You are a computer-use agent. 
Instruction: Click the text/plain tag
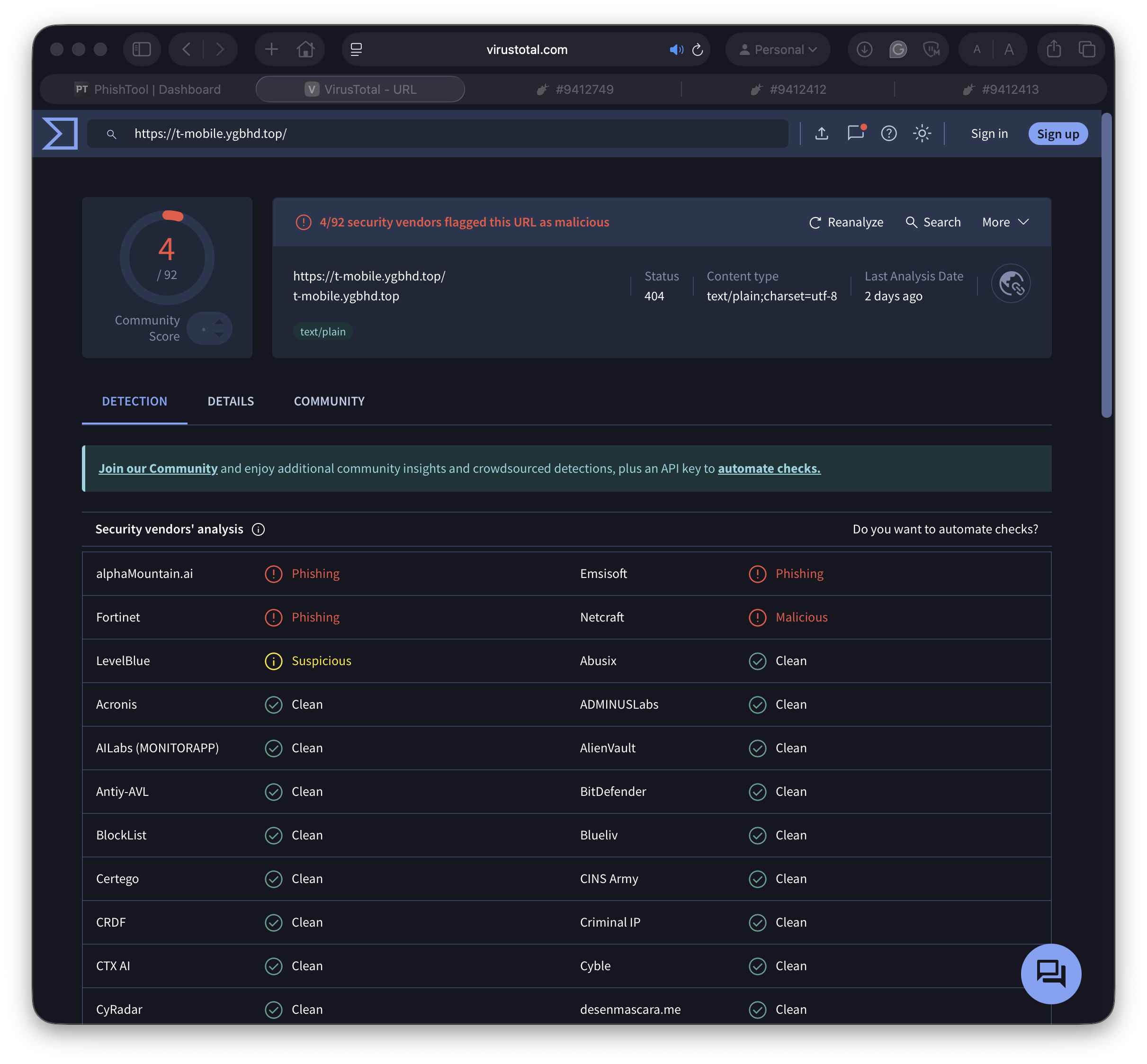(x=323, y=332)
